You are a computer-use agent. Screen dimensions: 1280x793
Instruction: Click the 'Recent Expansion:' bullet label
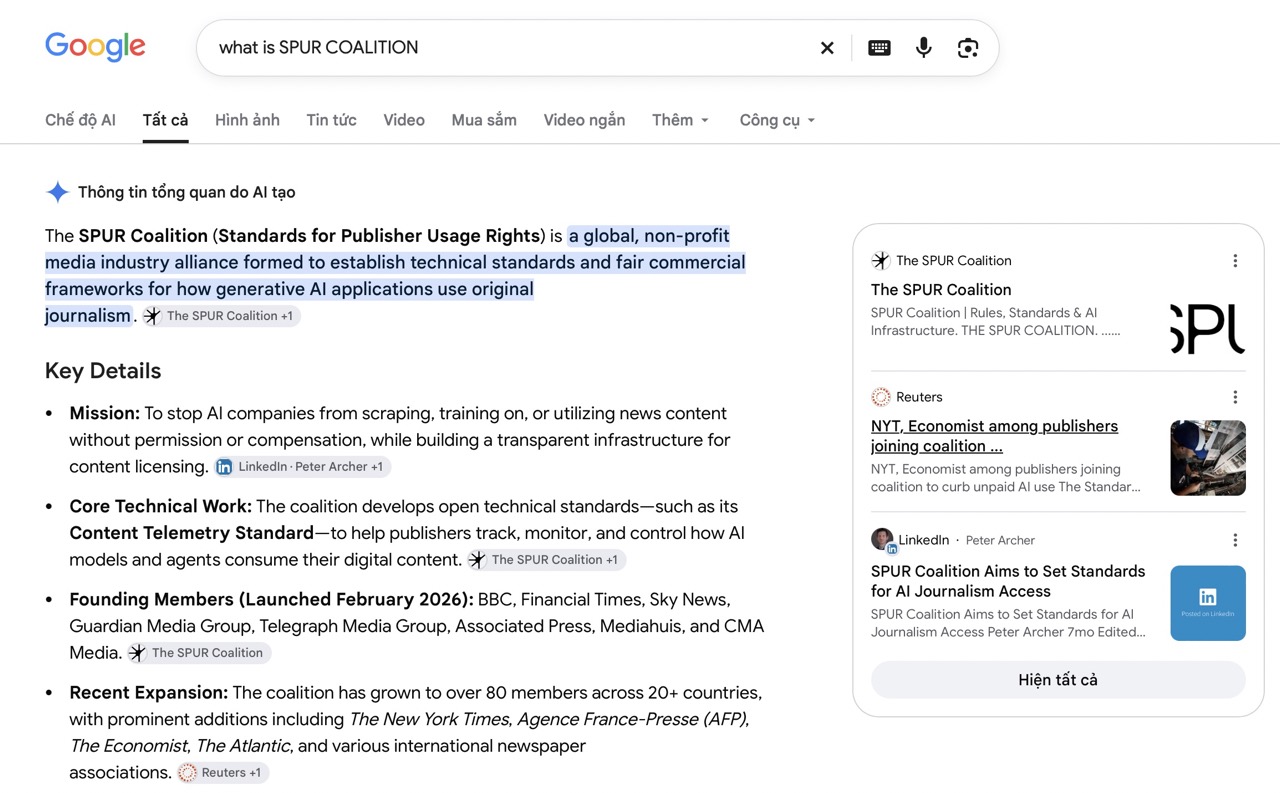tap(149, 693)
